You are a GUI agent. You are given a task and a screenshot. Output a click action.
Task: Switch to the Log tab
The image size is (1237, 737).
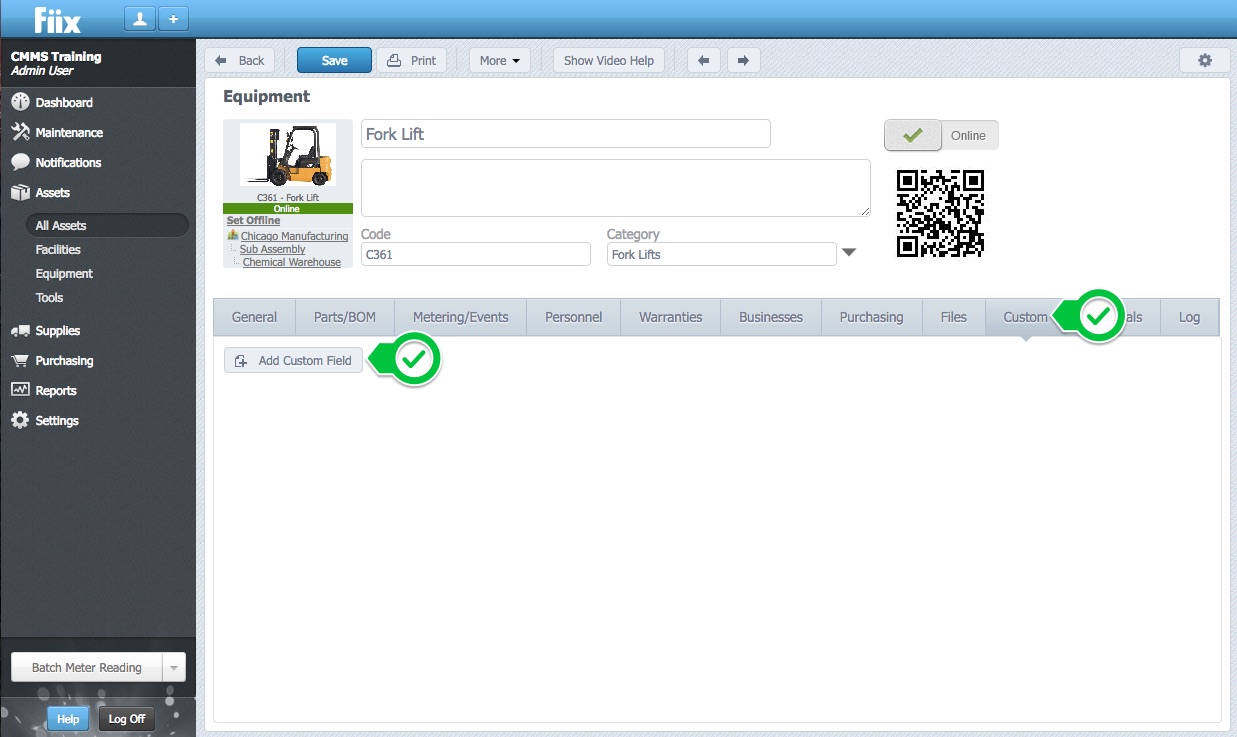[x=1189, y=317]
